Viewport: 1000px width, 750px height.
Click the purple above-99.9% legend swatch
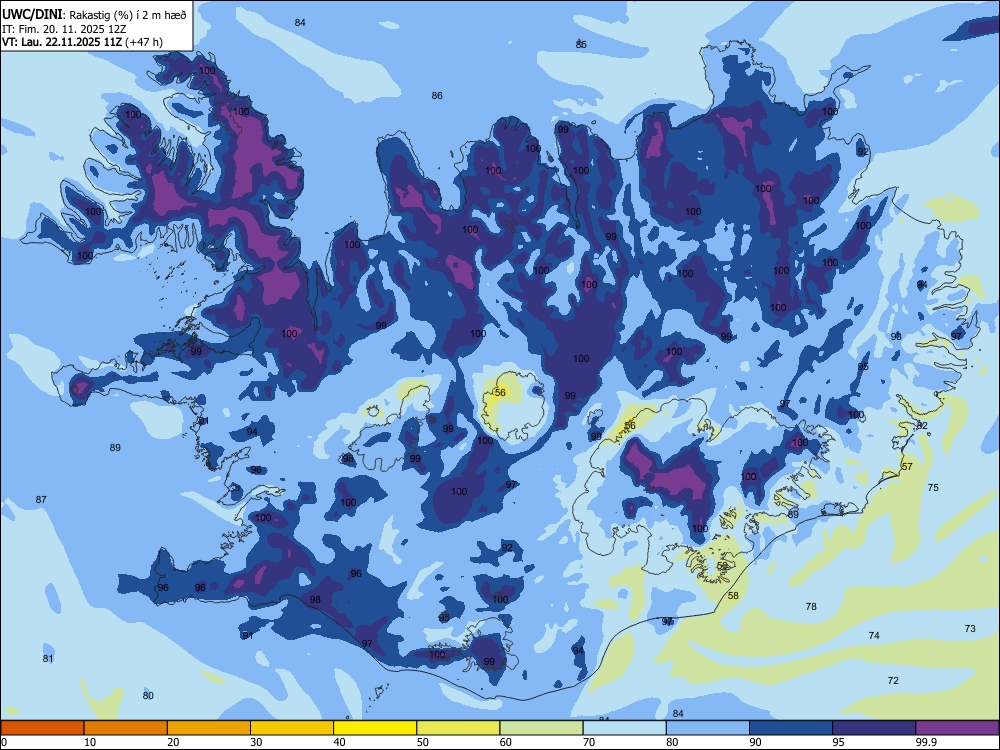click(957, 728)
